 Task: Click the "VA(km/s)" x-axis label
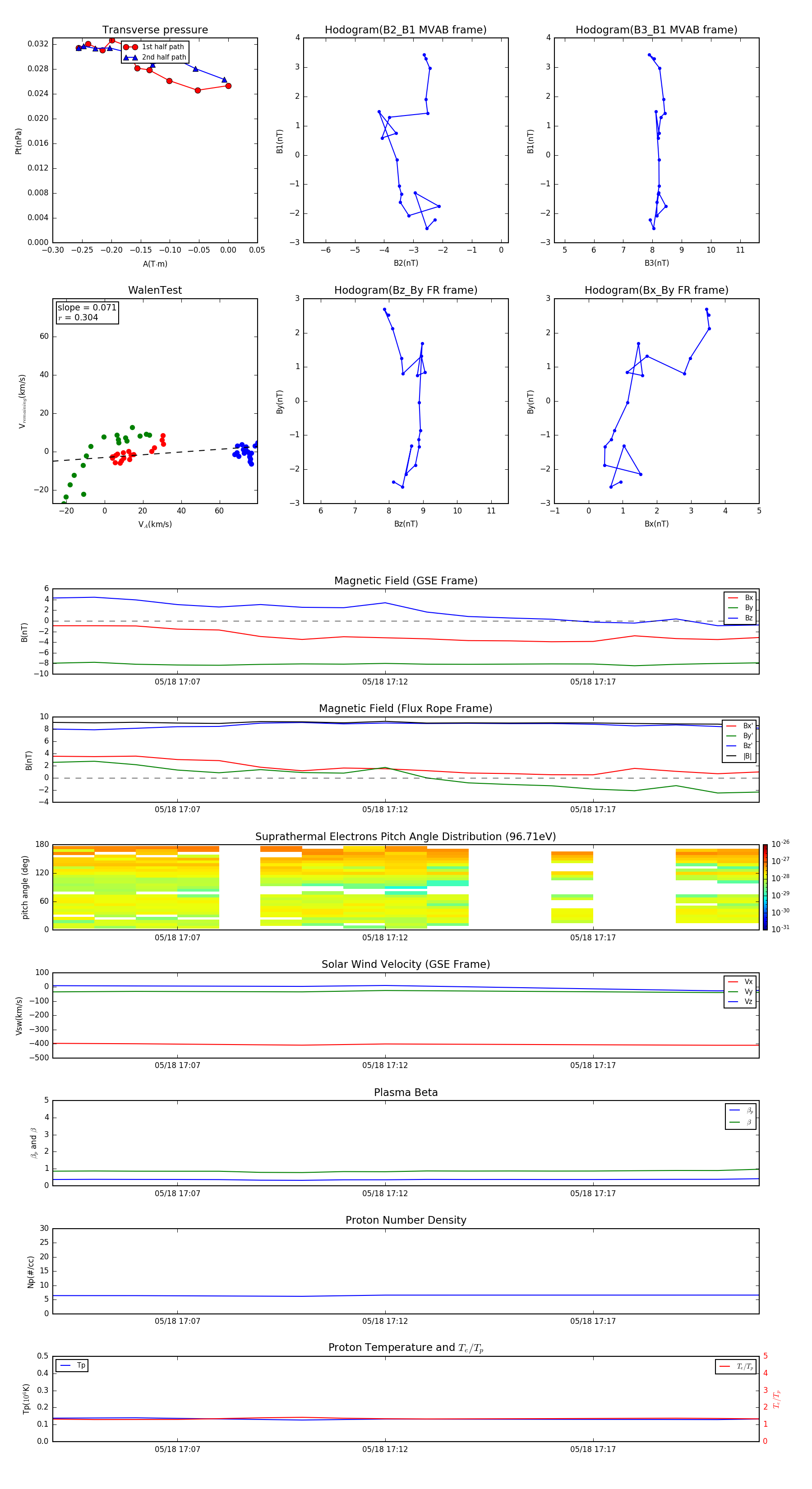[x=155, y=525]
